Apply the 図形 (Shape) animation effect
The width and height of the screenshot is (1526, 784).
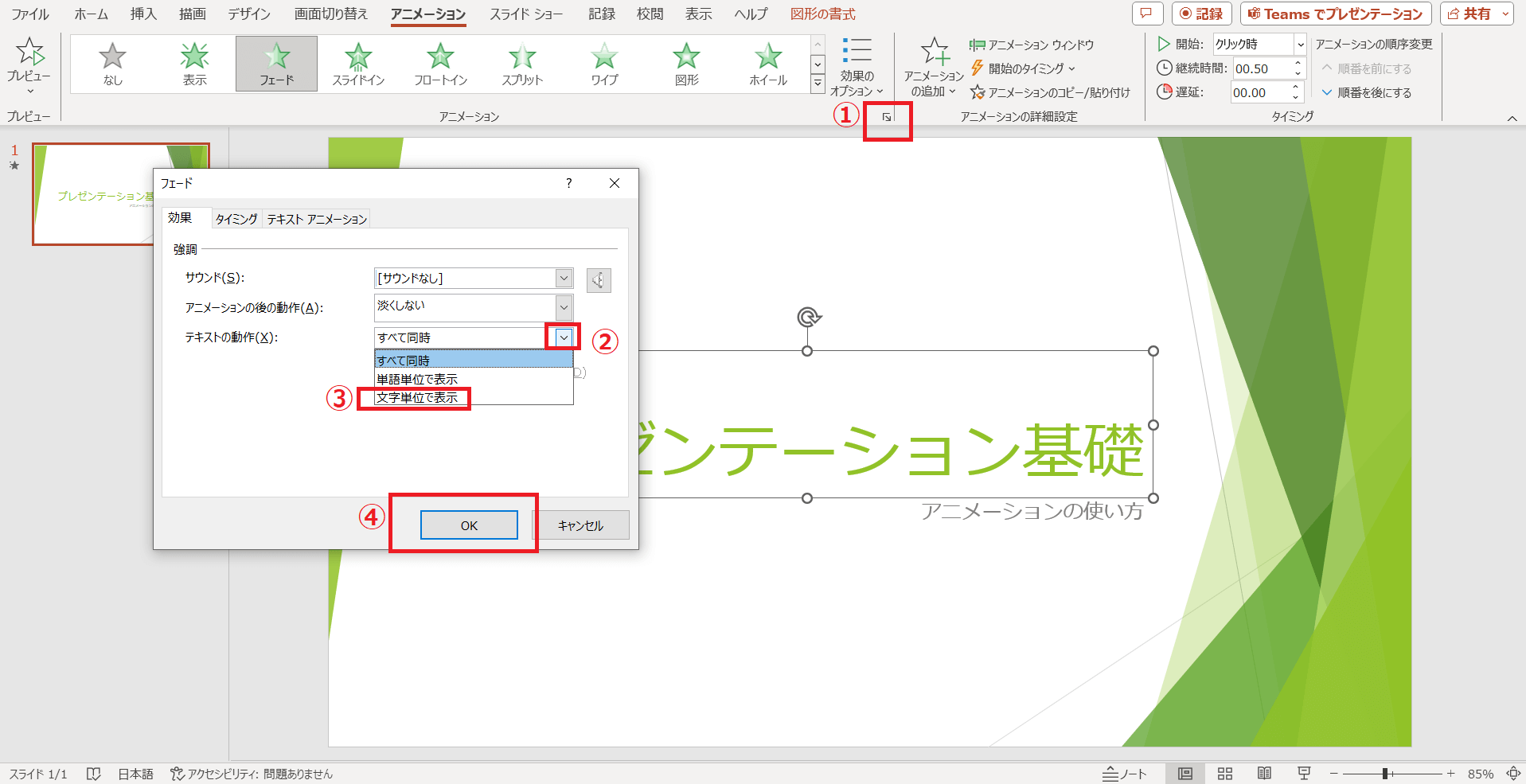coord(686,64)
